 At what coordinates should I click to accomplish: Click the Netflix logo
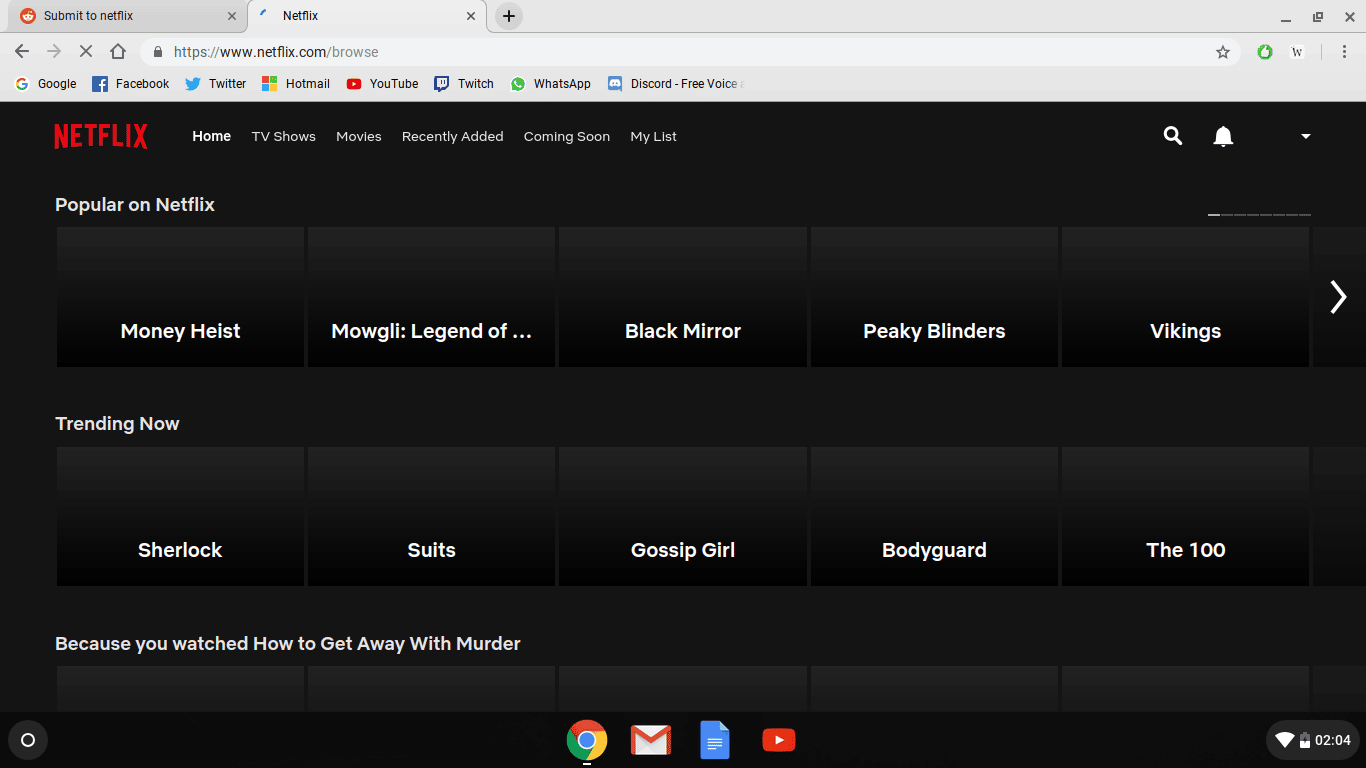coord(101,136)
